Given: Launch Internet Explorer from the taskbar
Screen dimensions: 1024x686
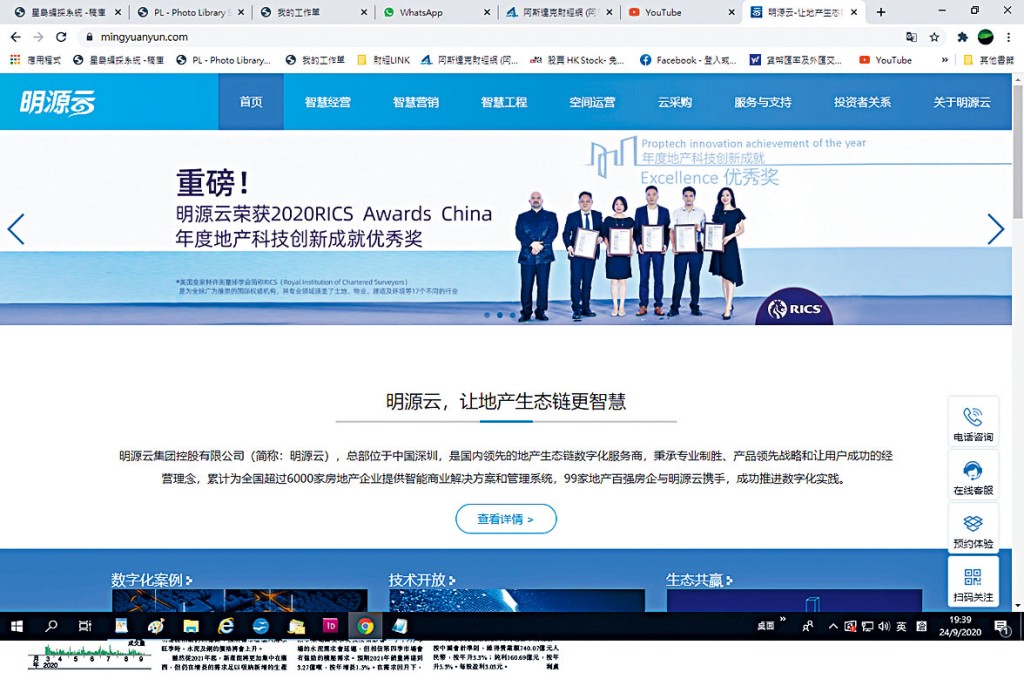Looking at the screenshot, I should (x=226, y=626).
